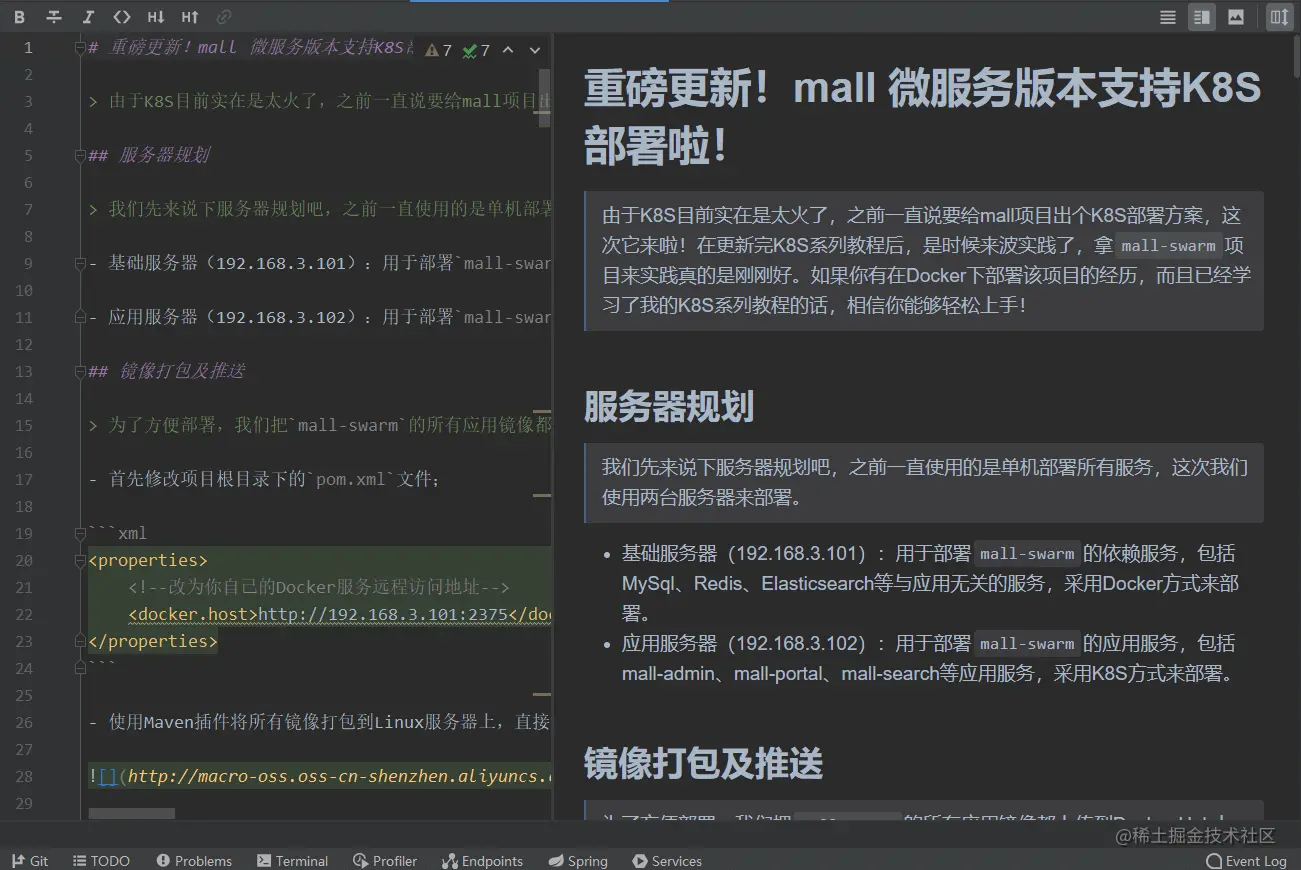Decrease header level with H-down icon

[x=156, y=17]
